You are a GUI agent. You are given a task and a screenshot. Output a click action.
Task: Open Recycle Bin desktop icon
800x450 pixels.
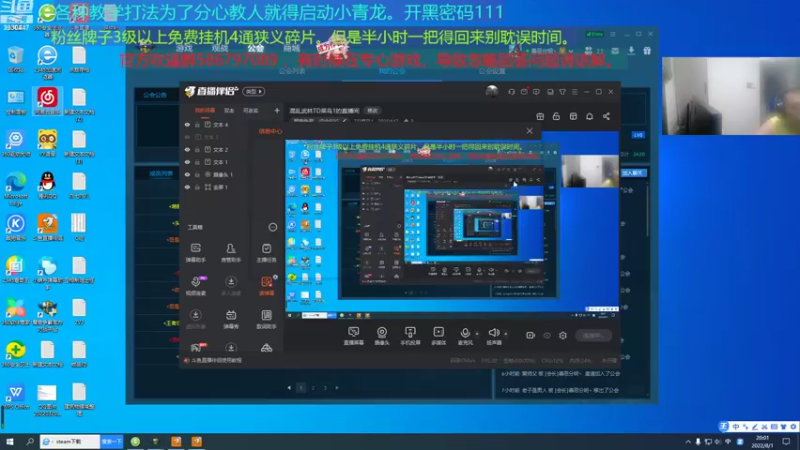[15, 60]
